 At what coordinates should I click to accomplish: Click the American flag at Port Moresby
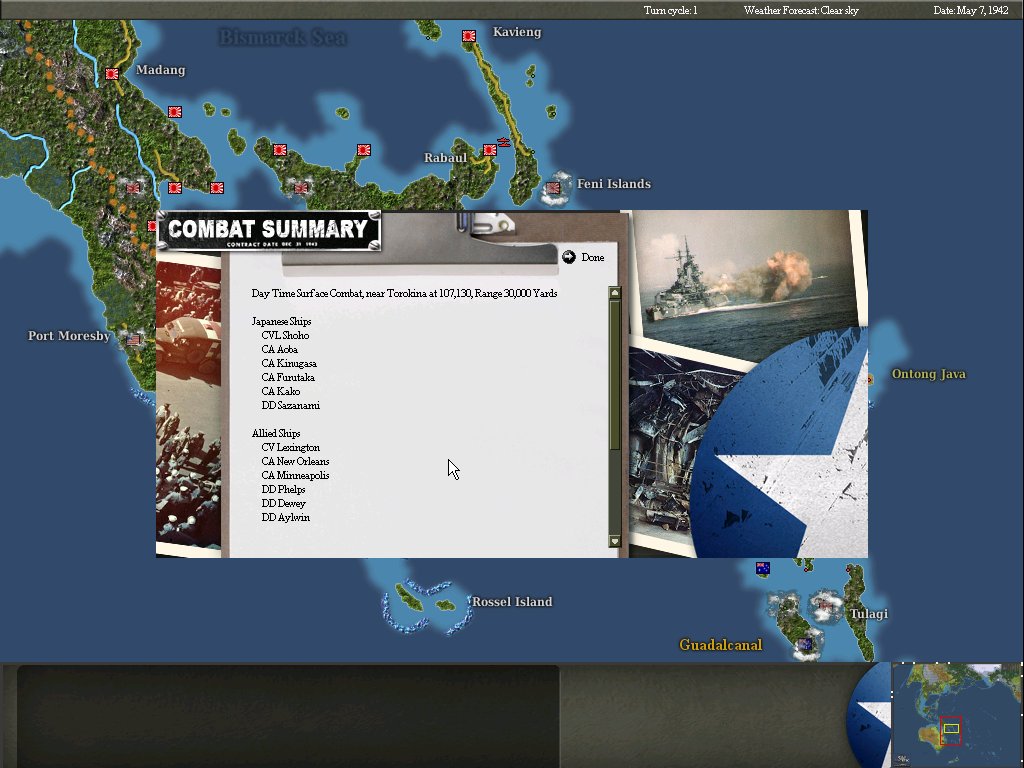click(135, 338)
